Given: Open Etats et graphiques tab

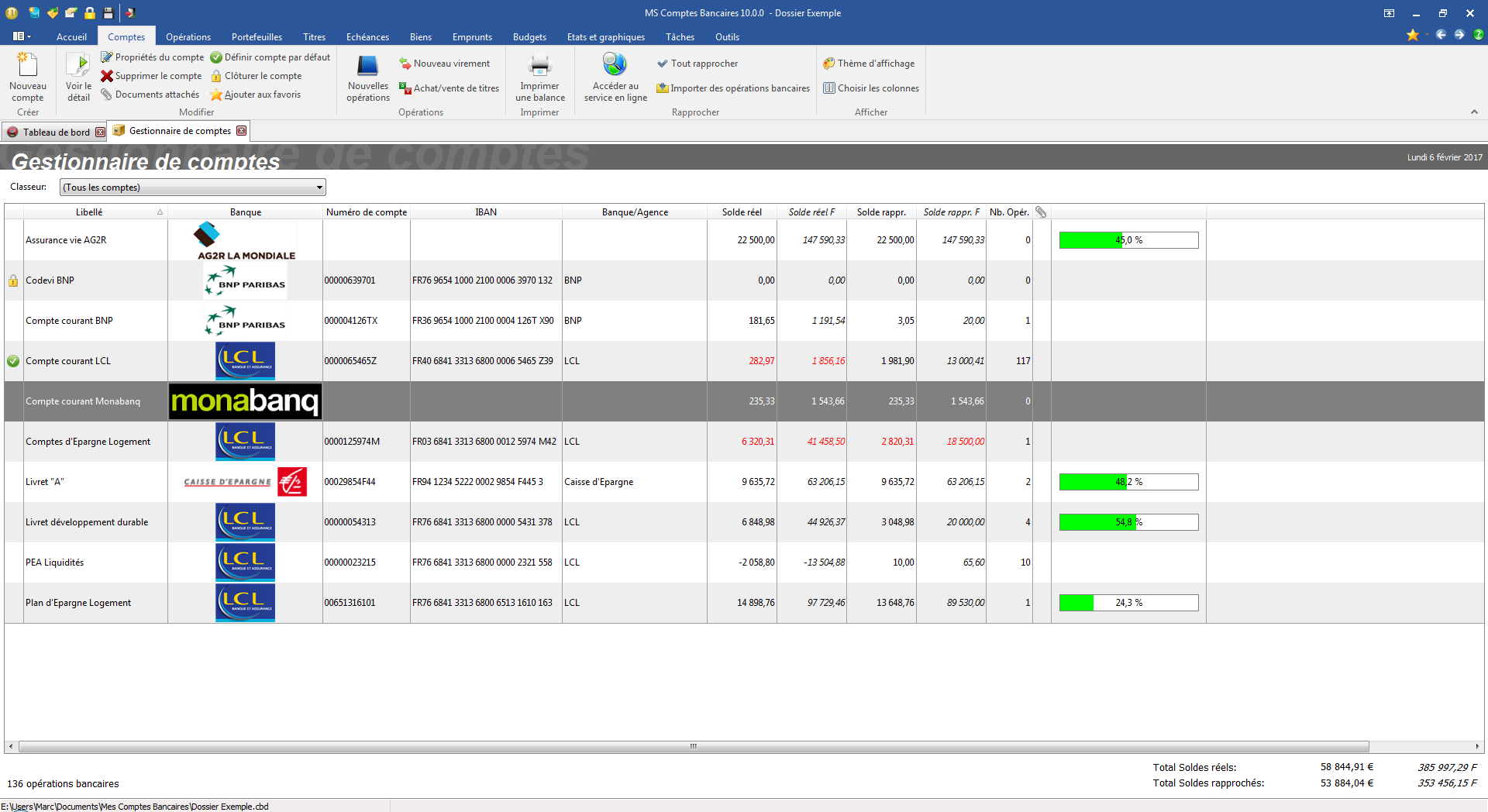Looking at the screenshot, I should coord(605,37).
